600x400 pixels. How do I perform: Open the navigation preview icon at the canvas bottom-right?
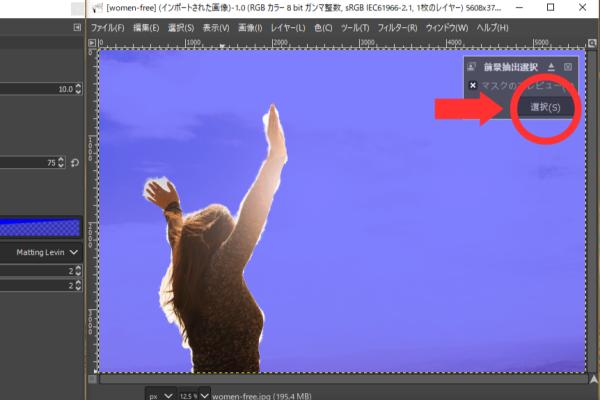593,379
